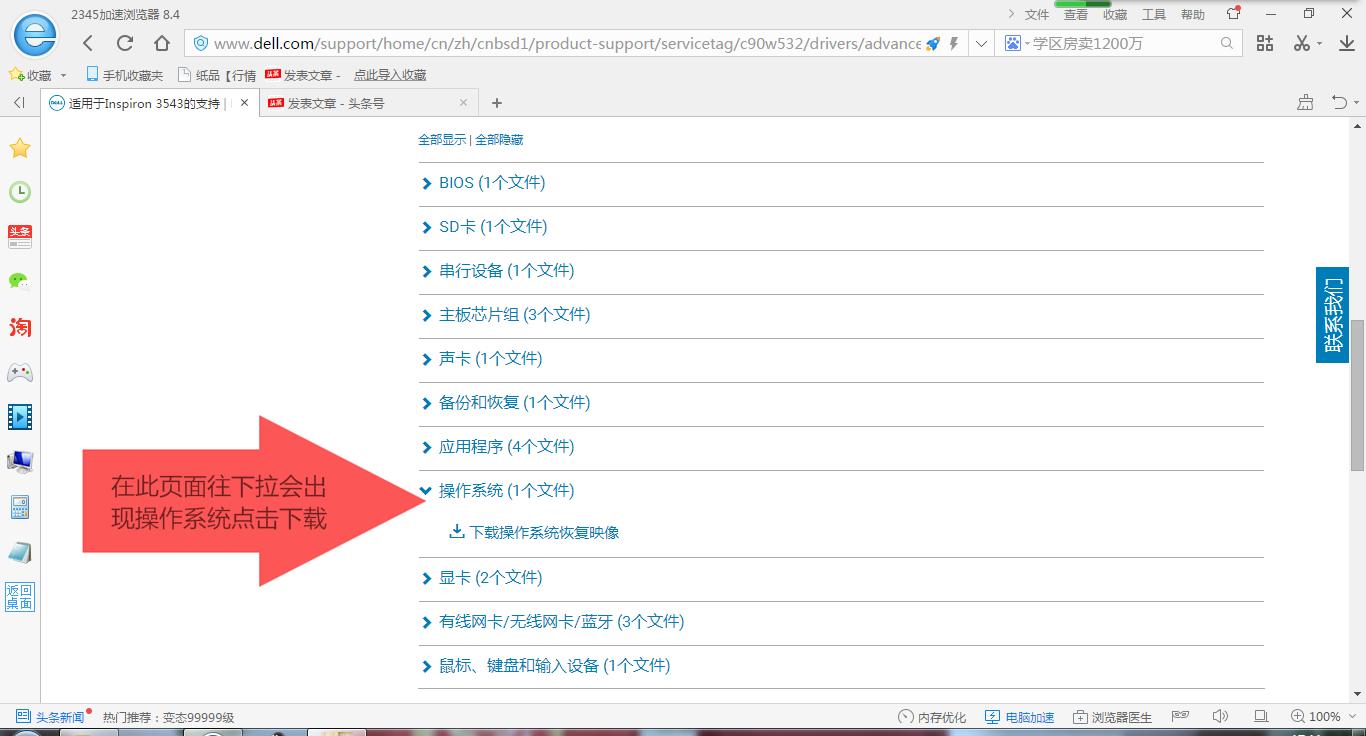Go back to the previous page
The height and width of the screenshot is (736, 1366).
click(88, 43)
